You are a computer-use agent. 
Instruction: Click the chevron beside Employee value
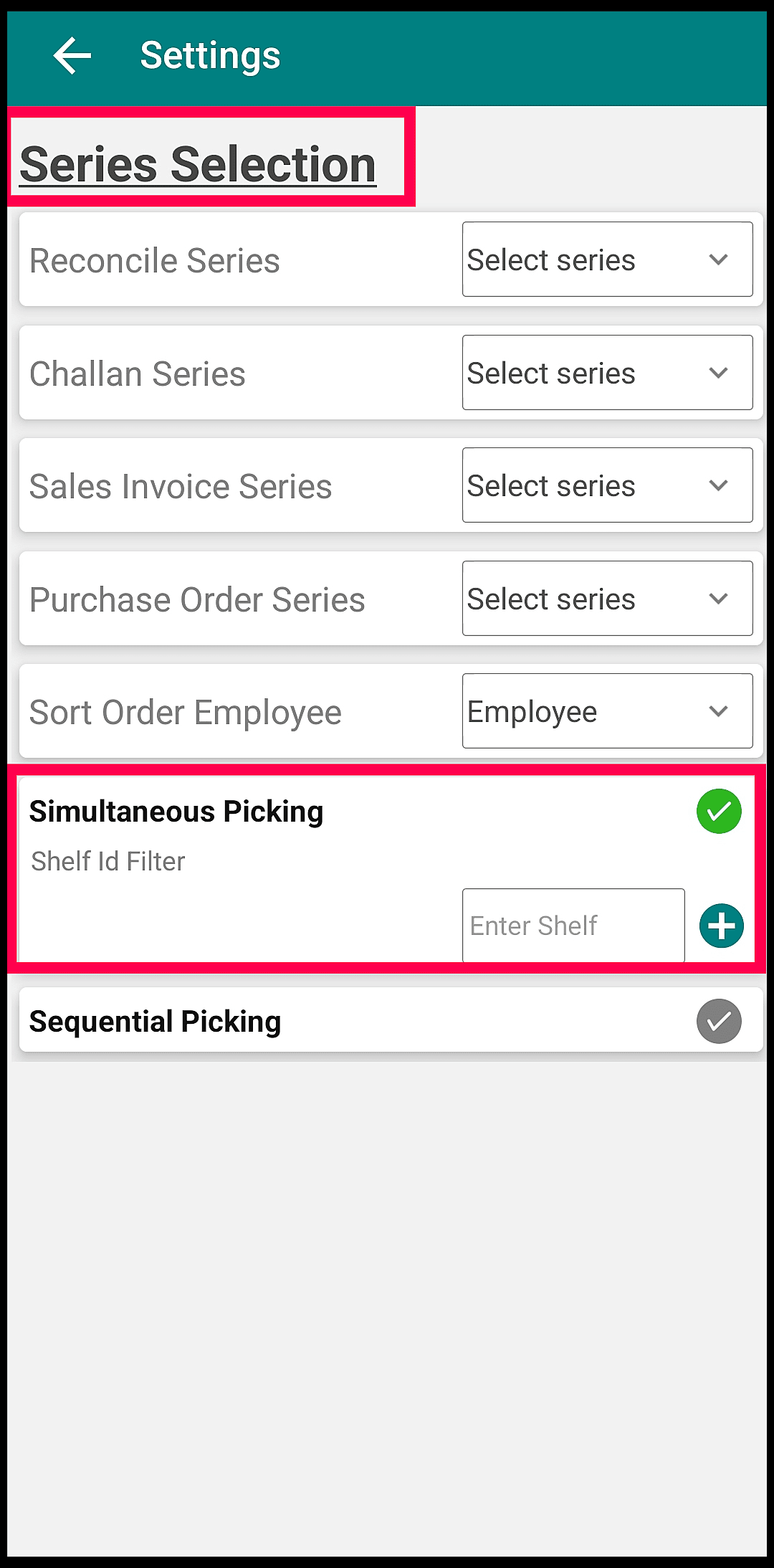pyautogui.click(x=718, y=711)
